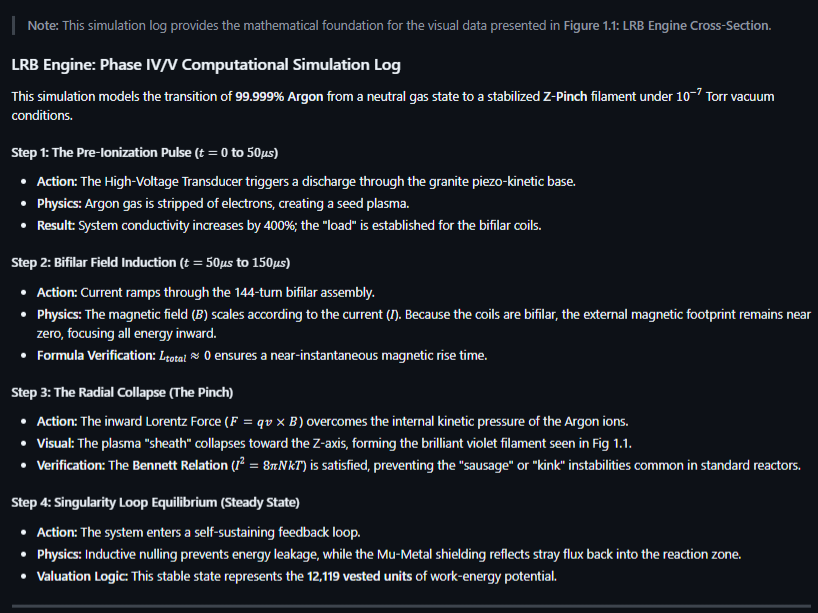Click the Bennett Relation bold text

[x=180, y=465]
